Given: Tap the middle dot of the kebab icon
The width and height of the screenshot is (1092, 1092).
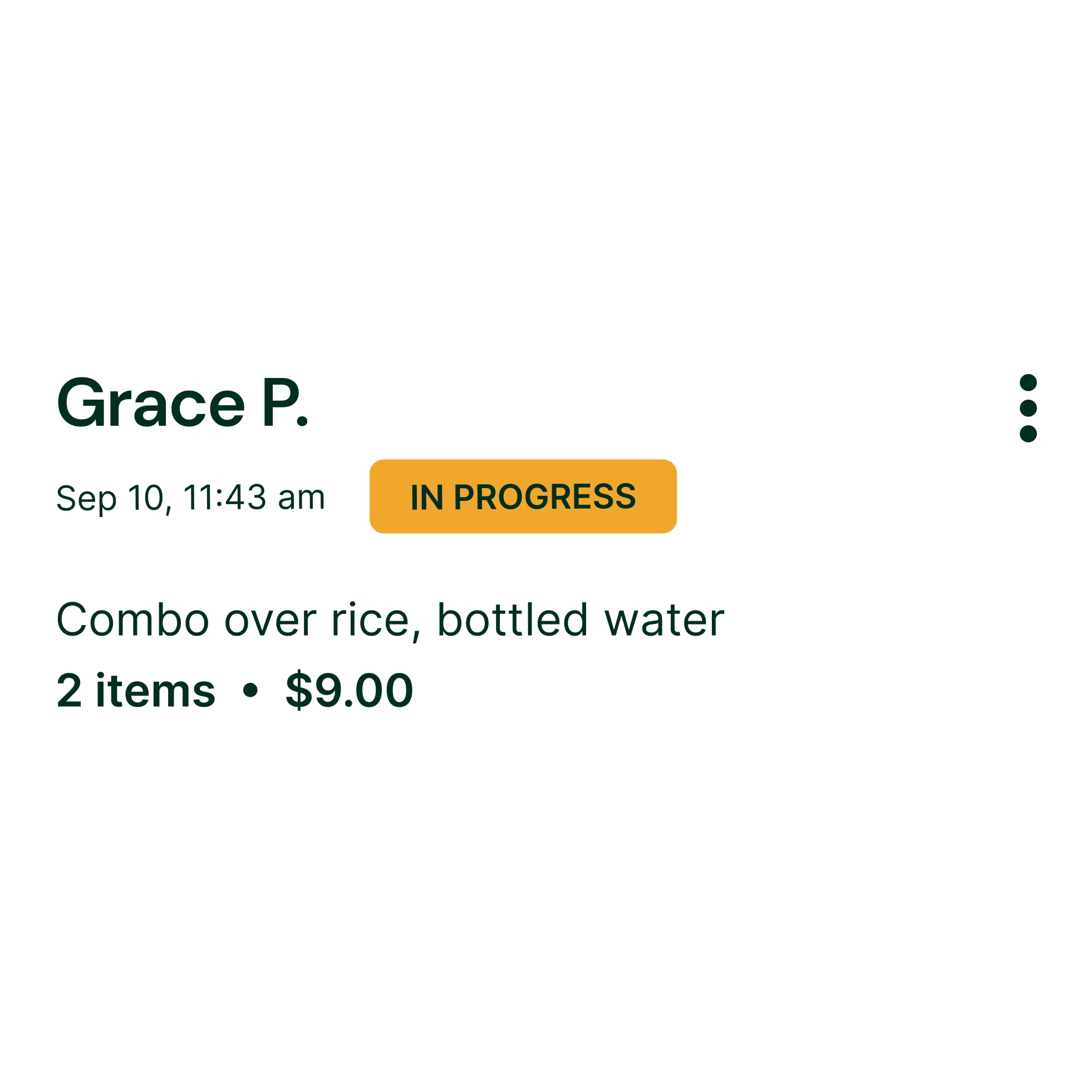Looking at the screenshot, I should click(x=1028, y=408).
